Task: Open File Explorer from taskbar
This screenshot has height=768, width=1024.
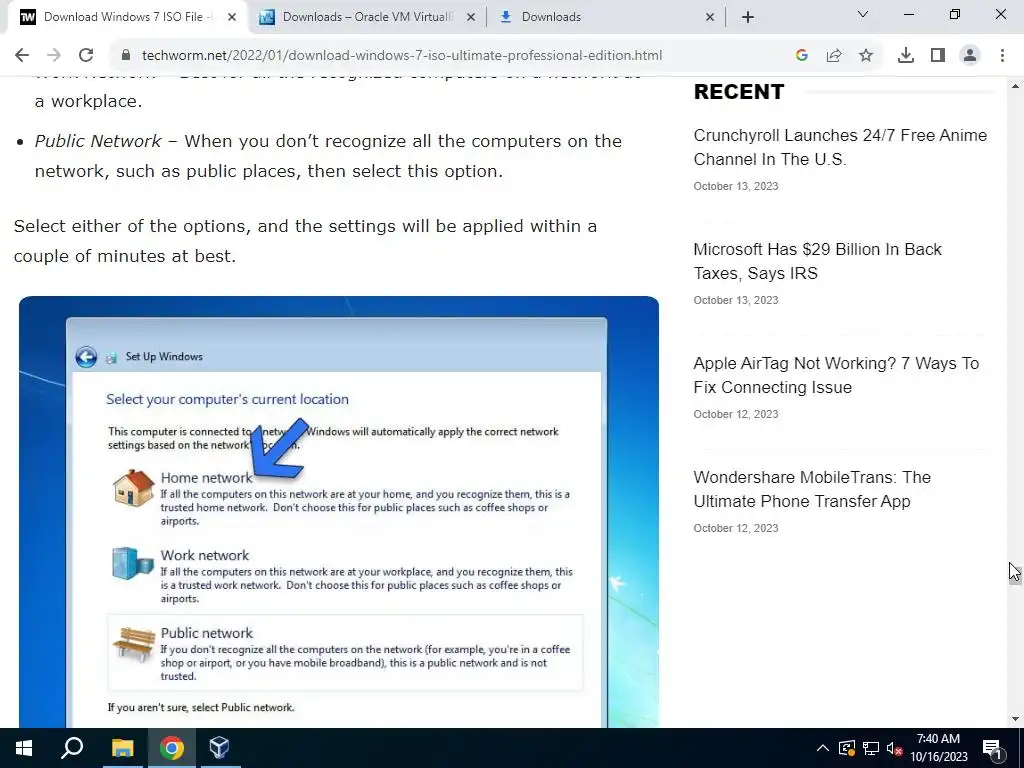Action: click(122, 748)
